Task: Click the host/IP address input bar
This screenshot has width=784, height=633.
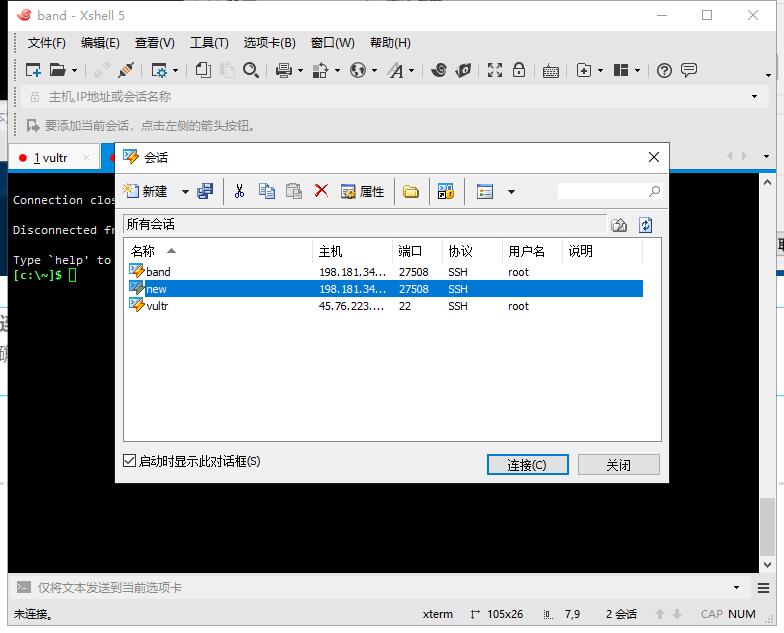Action: (x=395, y=96)
